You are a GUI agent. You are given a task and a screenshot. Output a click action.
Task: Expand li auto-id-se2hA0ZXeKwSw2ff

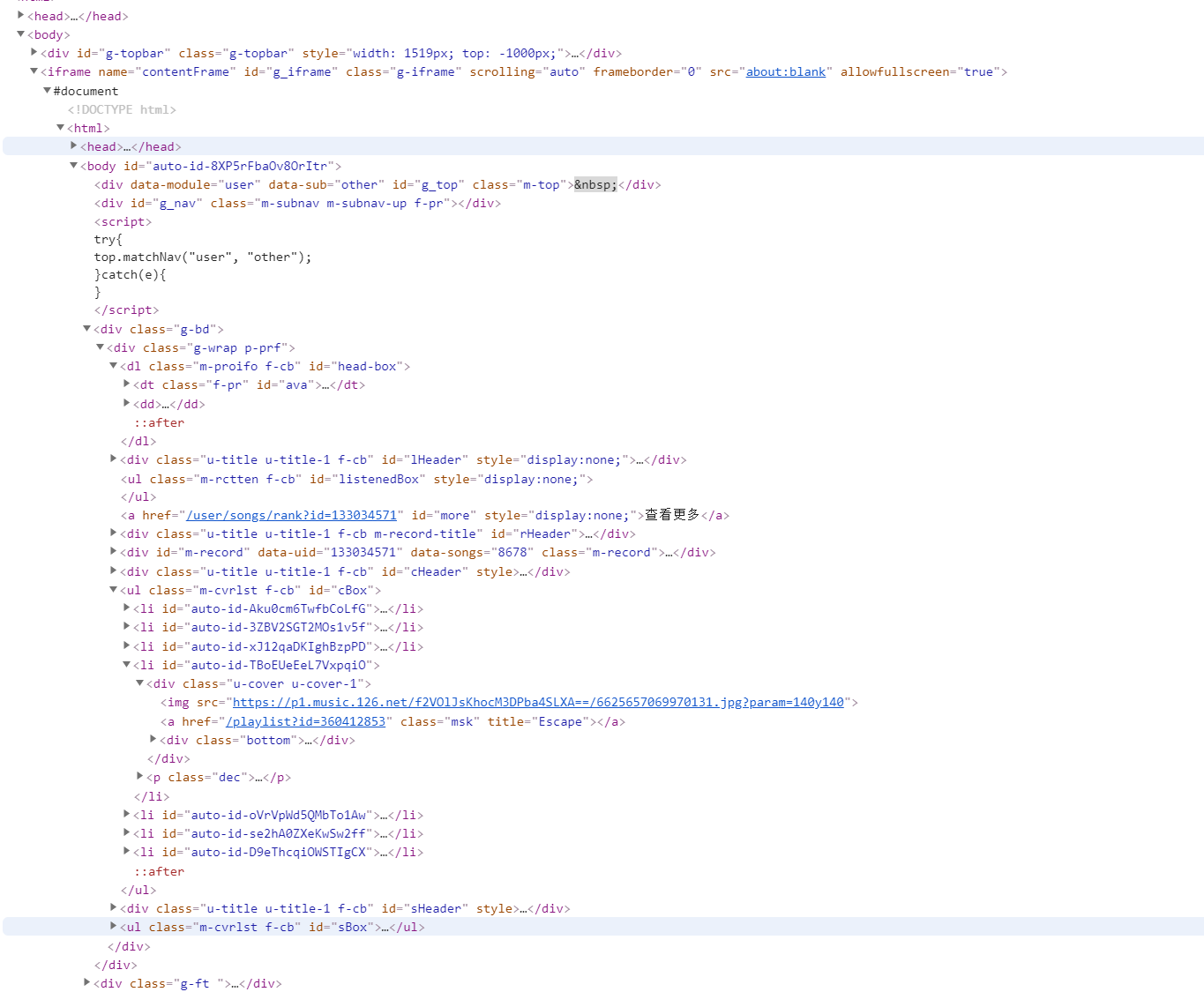[x=127, y=832]
